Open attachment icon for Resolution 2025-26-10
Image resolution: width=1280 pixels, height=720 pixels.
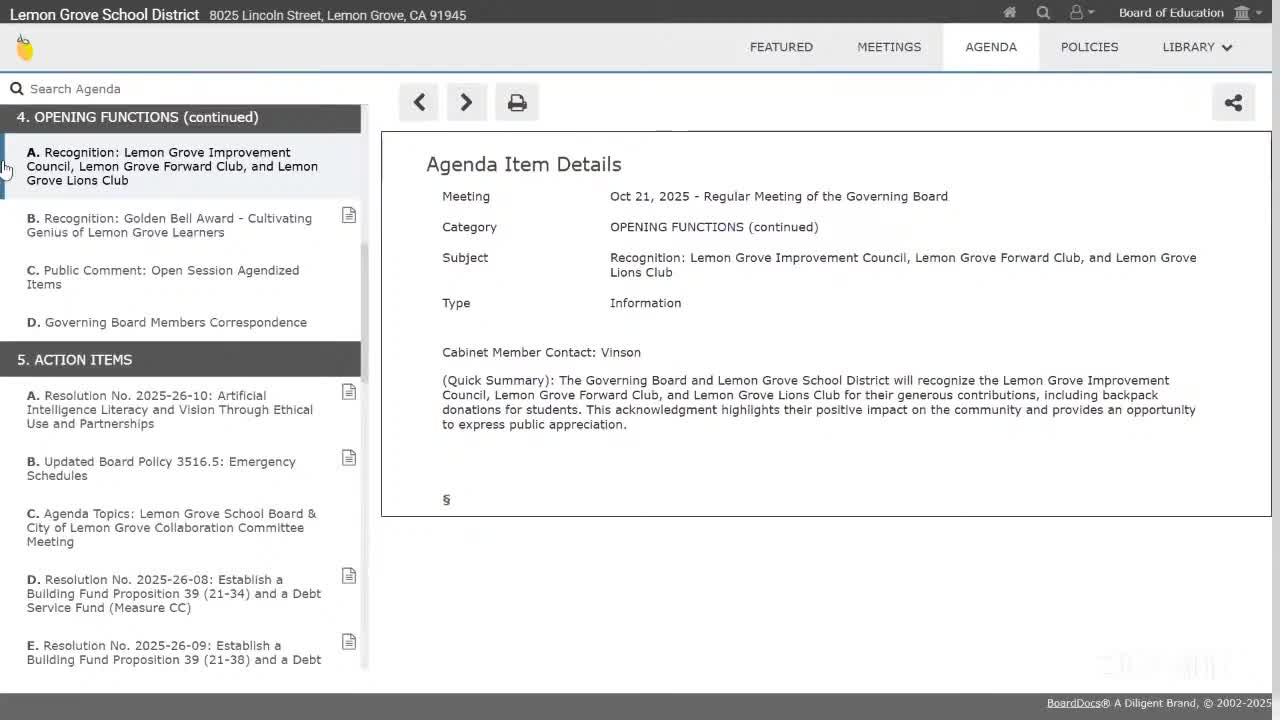[349, 392]
